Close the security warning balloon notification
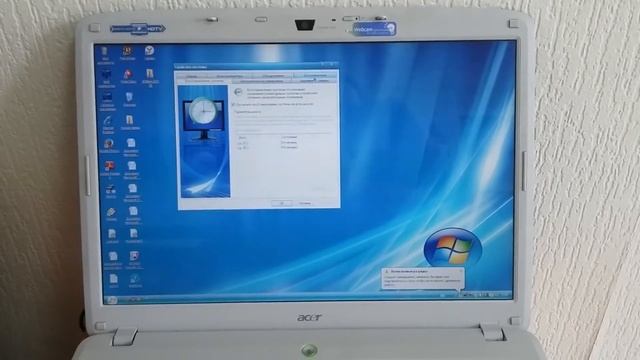The width and height of the screenshot is (640, 360). tap(461, 271)
